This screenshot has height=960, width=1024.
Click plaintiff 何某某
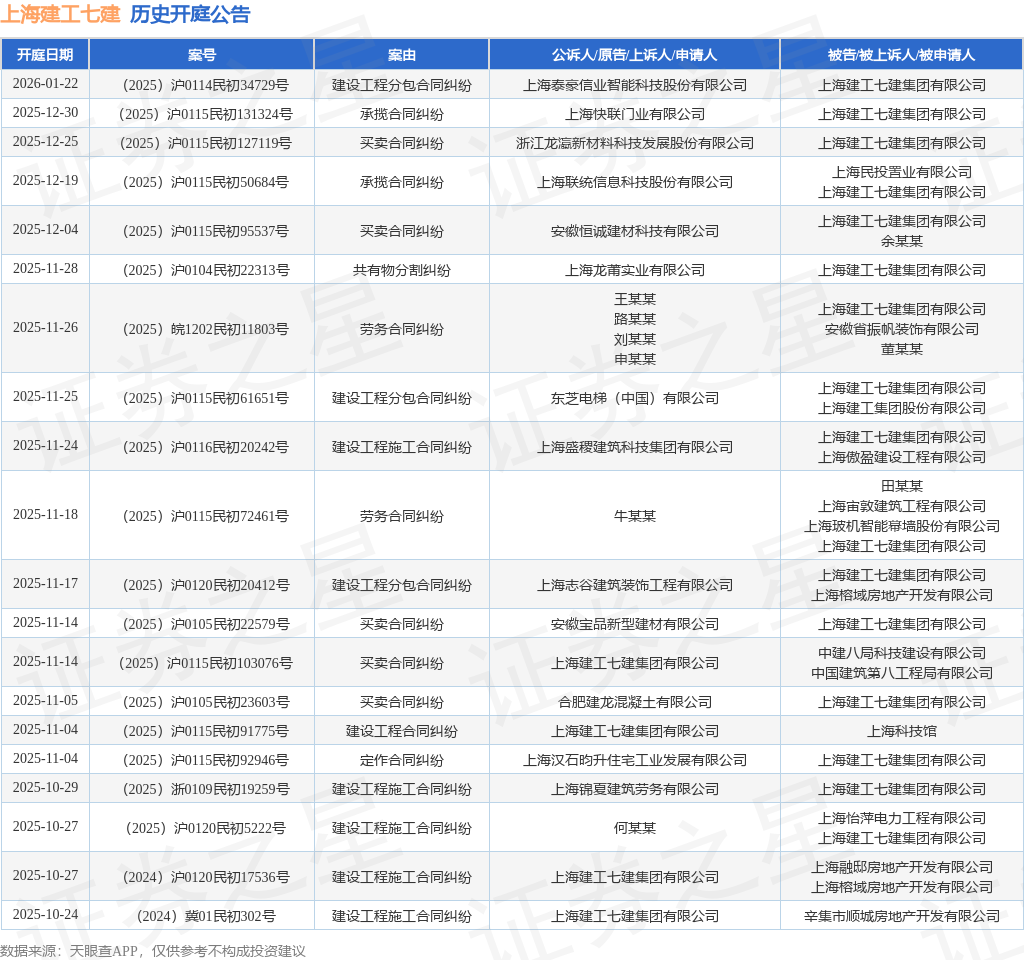pyautogui.click(x=635, y=828)
